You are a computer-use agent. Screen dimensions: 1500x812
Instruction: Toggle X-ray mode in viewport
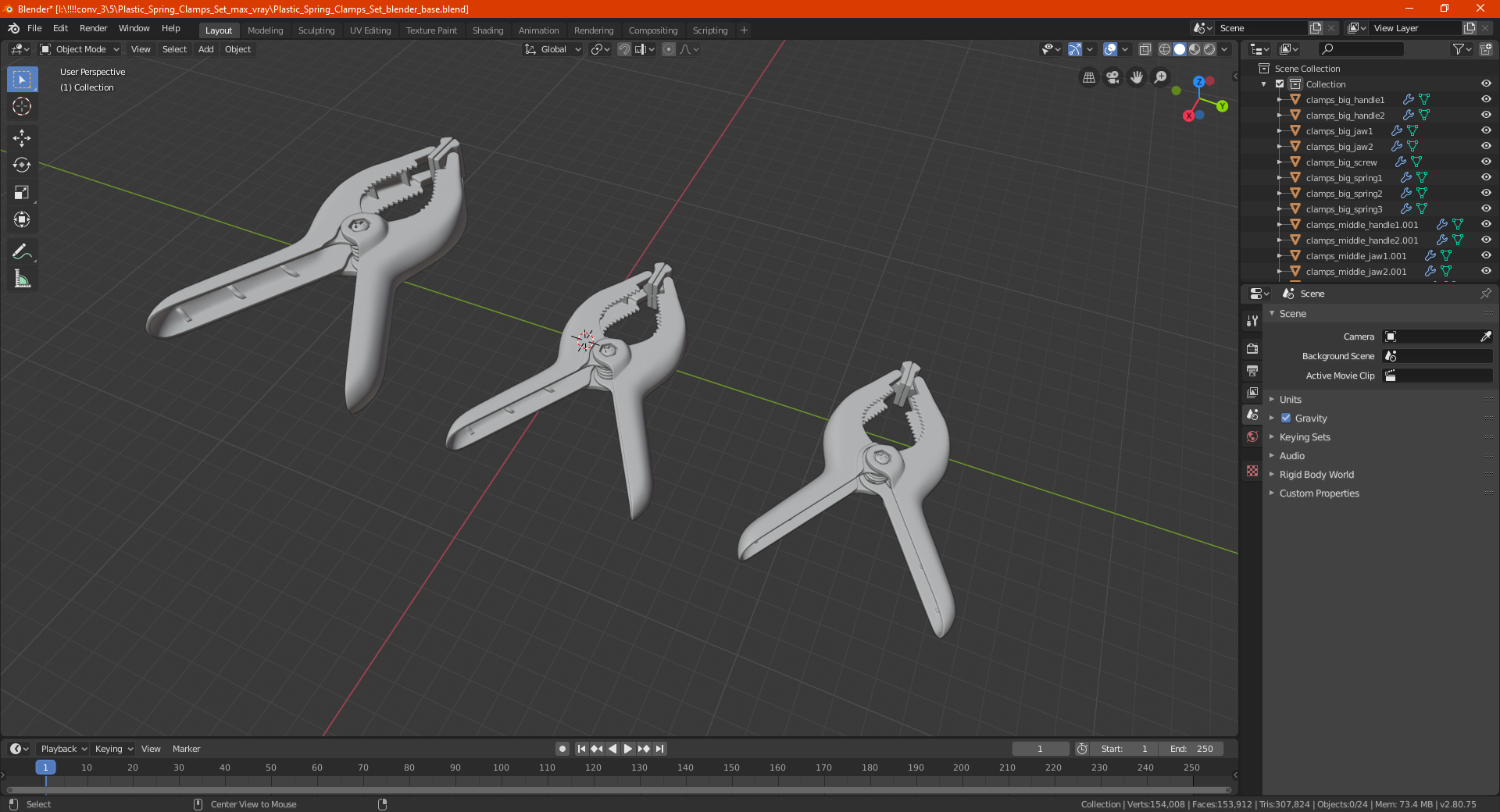(1145, 49)
